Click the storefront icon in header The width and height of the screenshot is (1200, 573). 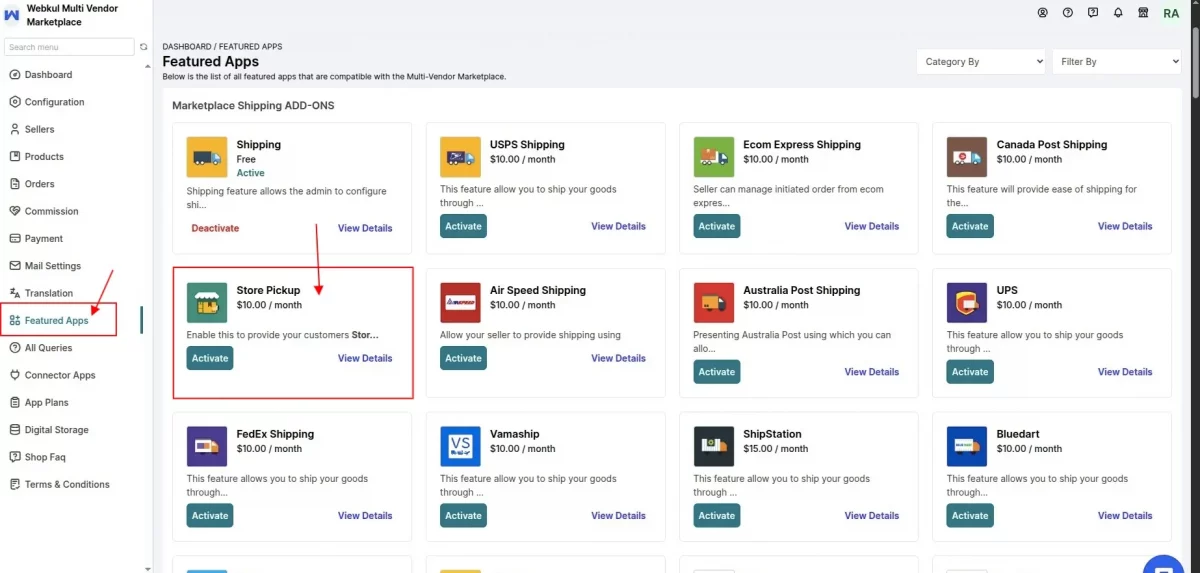(x=1143, y=13)
